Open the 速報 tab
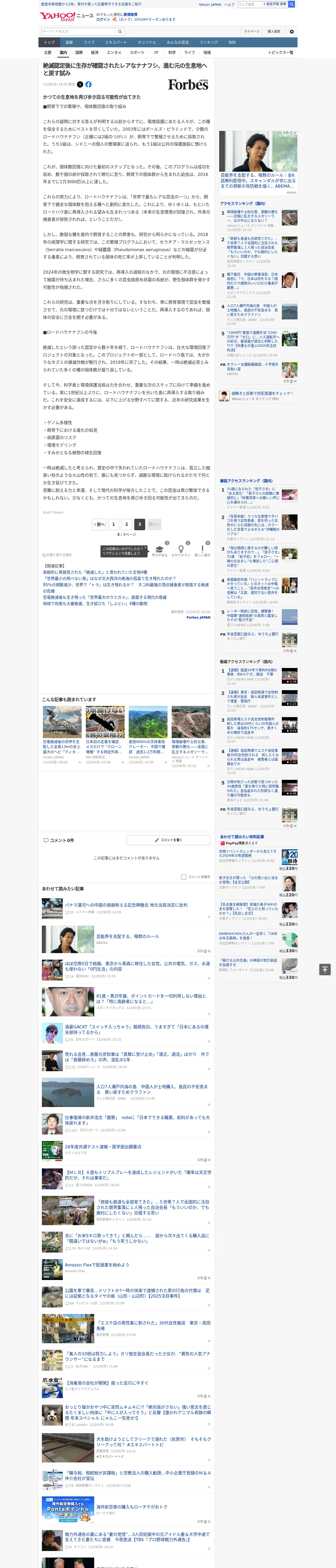 coord(69,43)
